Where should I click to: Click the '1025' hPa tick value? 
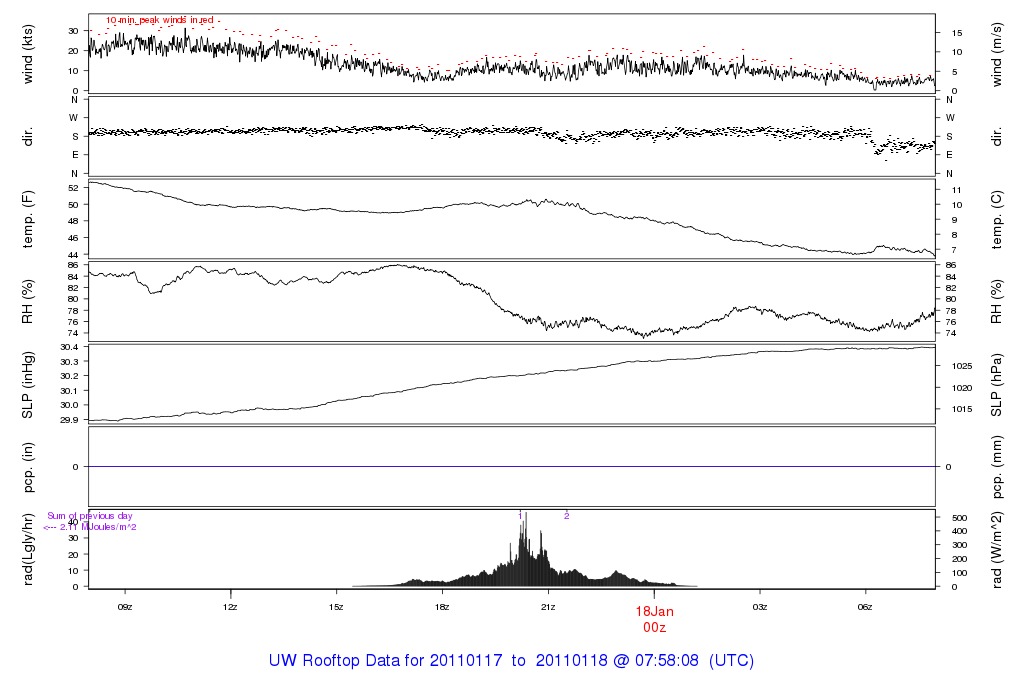pyautogui.click(x=961, y=366)
